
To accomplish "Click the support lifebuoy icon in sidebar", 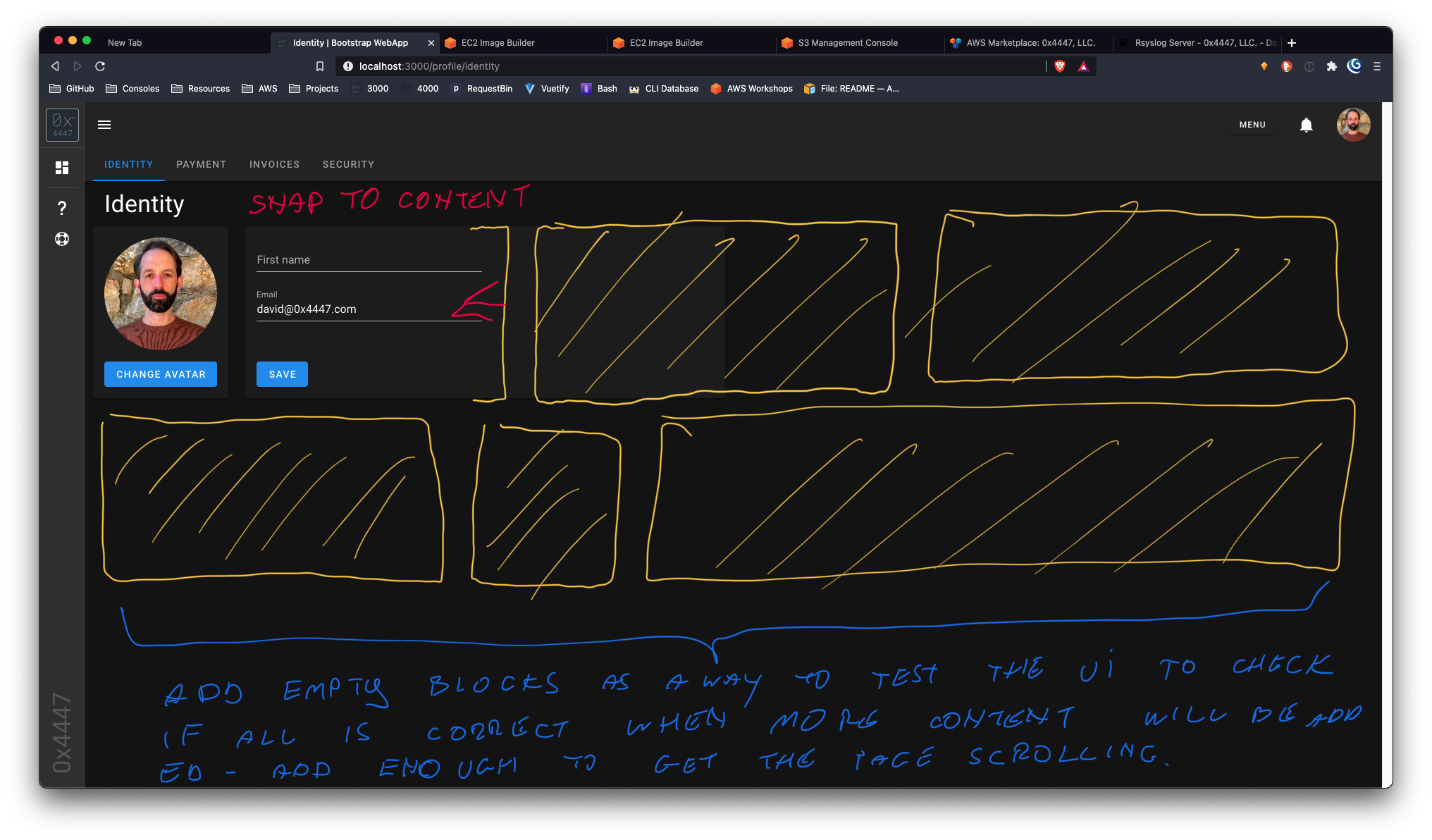I will tap(62, 239).
